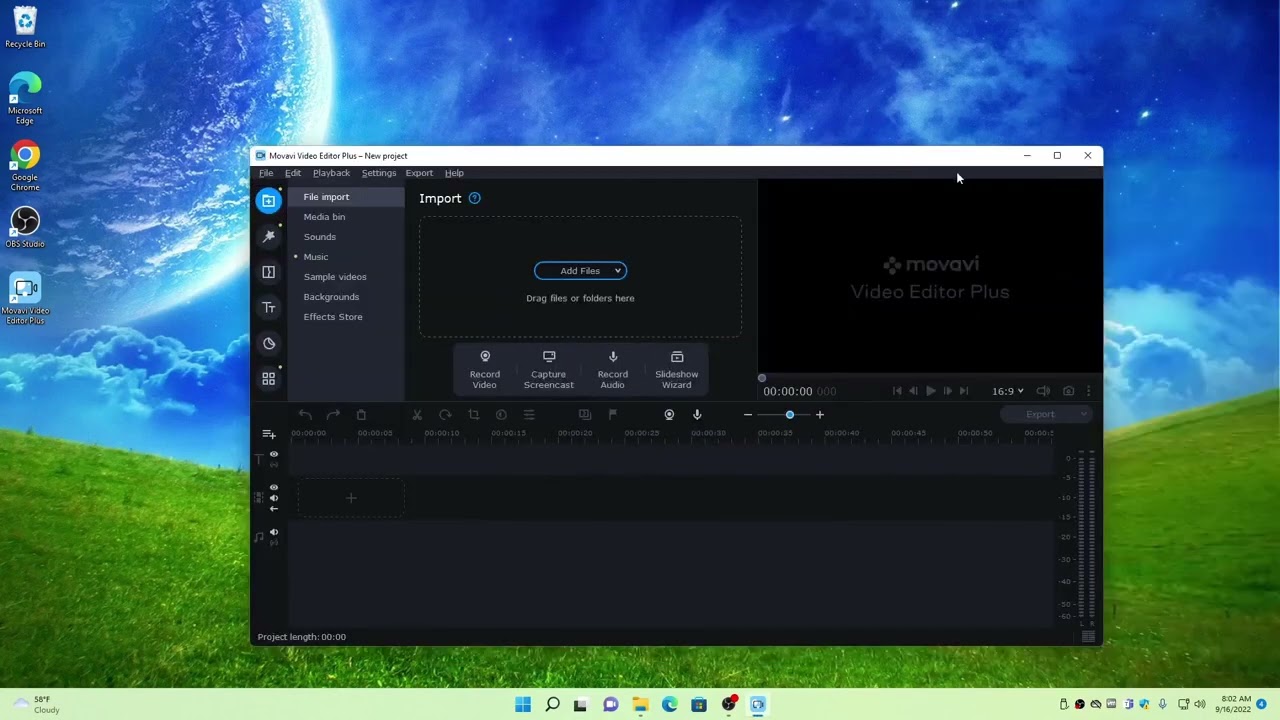Select File import in side list
1280x720 pixels.
click(346, 197)
